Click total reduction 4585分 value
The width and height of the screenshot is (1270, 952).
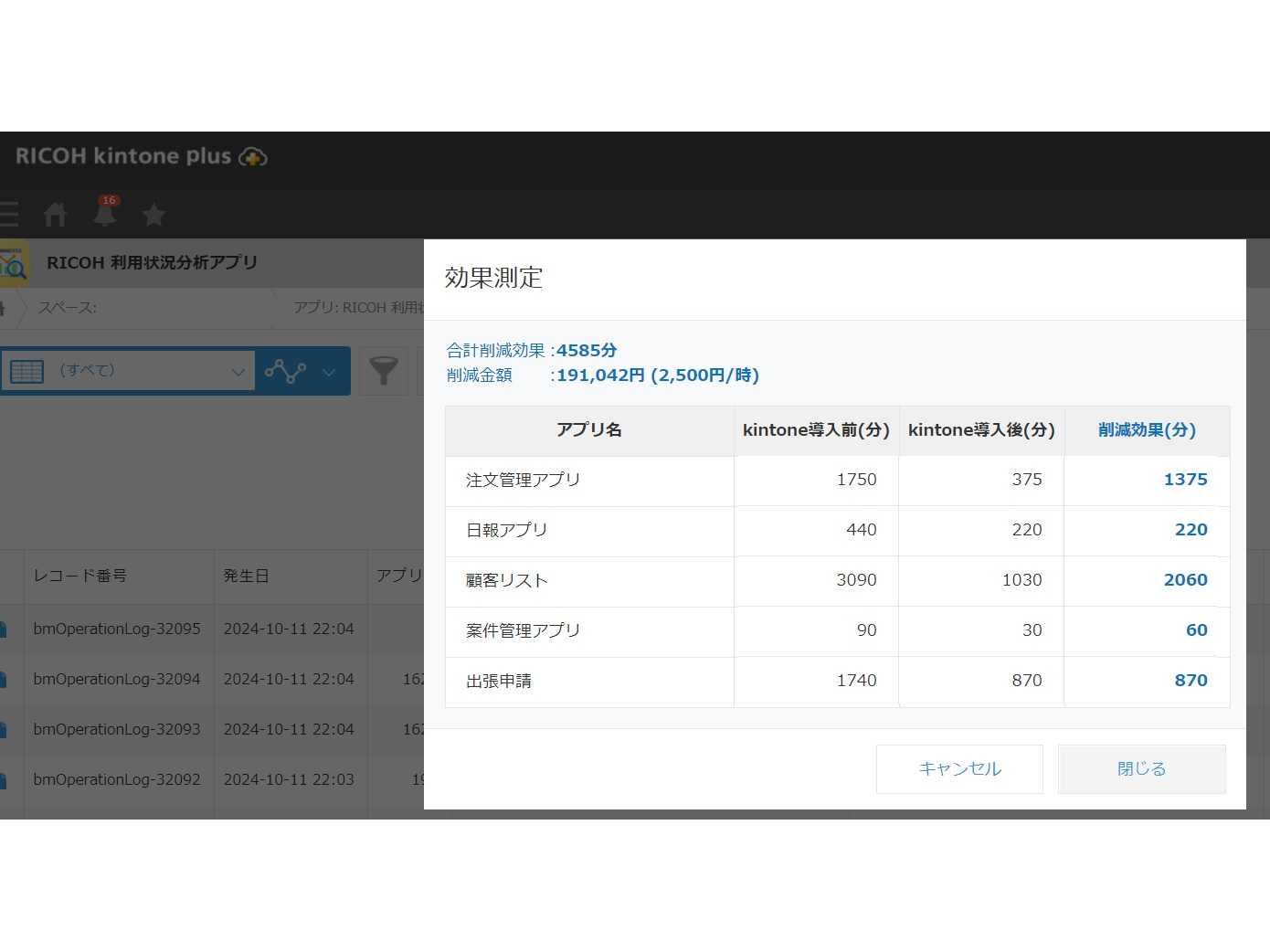[587, 350]
